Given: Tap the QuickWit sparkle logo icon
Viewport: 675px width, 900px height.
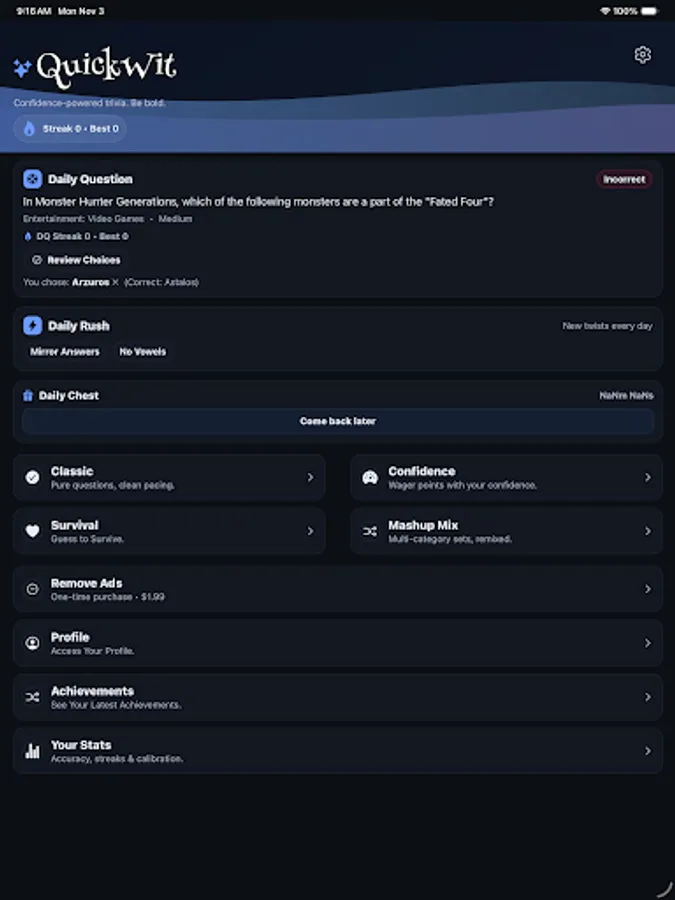Looking at the screenshot, I should coord(22,68).
